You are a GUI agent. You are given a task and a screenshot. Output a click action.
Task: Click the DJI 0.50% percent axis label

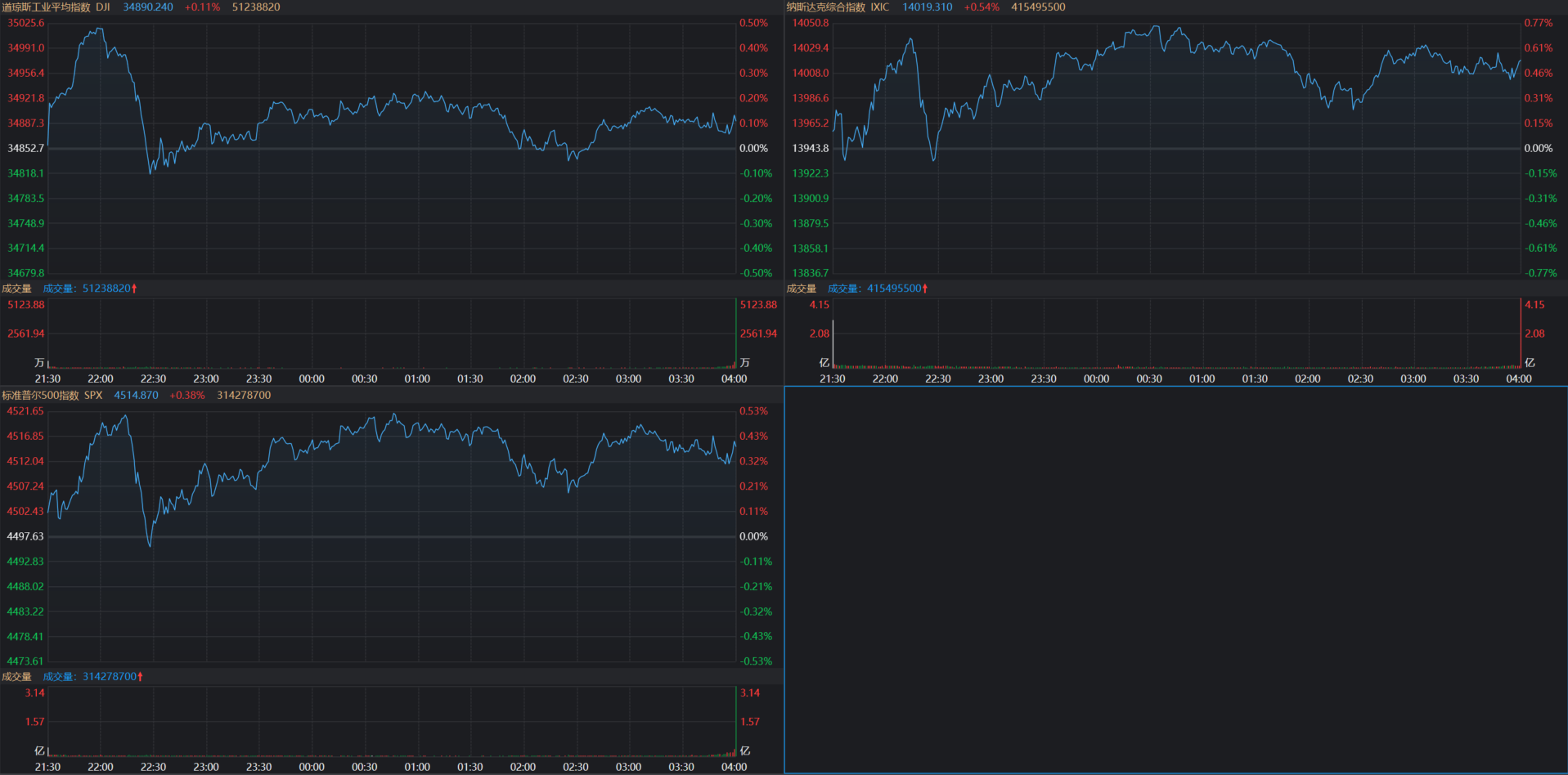[753, 23]
